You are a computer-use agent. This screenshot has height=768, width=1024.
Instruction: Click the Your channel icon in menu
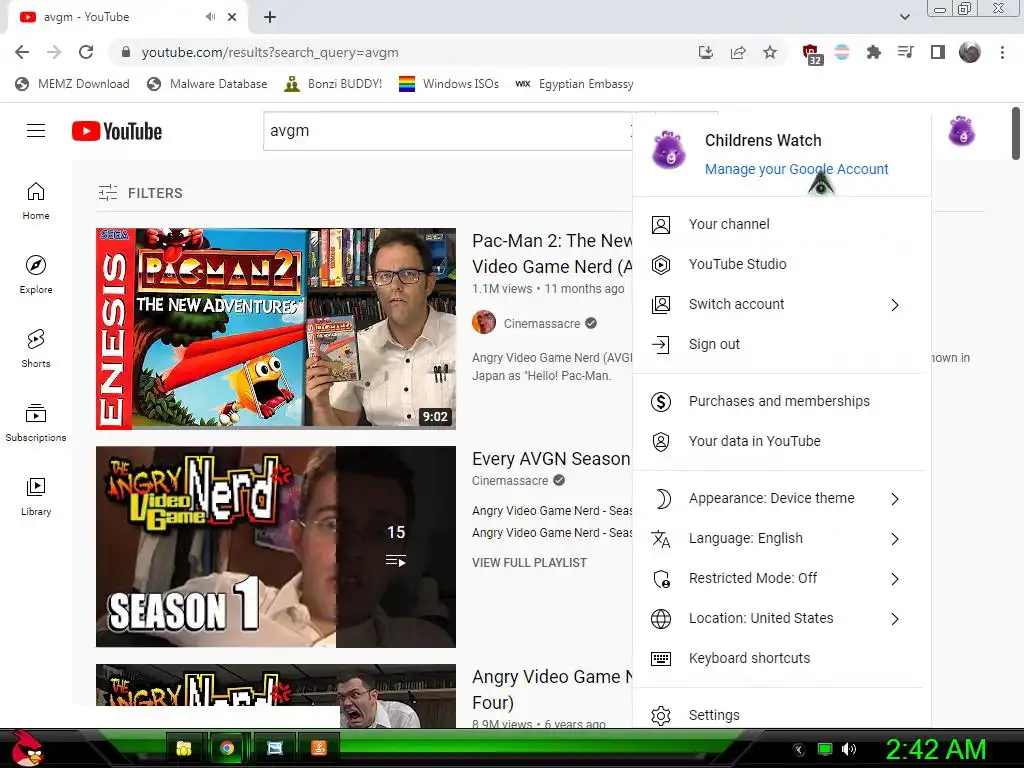click(661, 225)
